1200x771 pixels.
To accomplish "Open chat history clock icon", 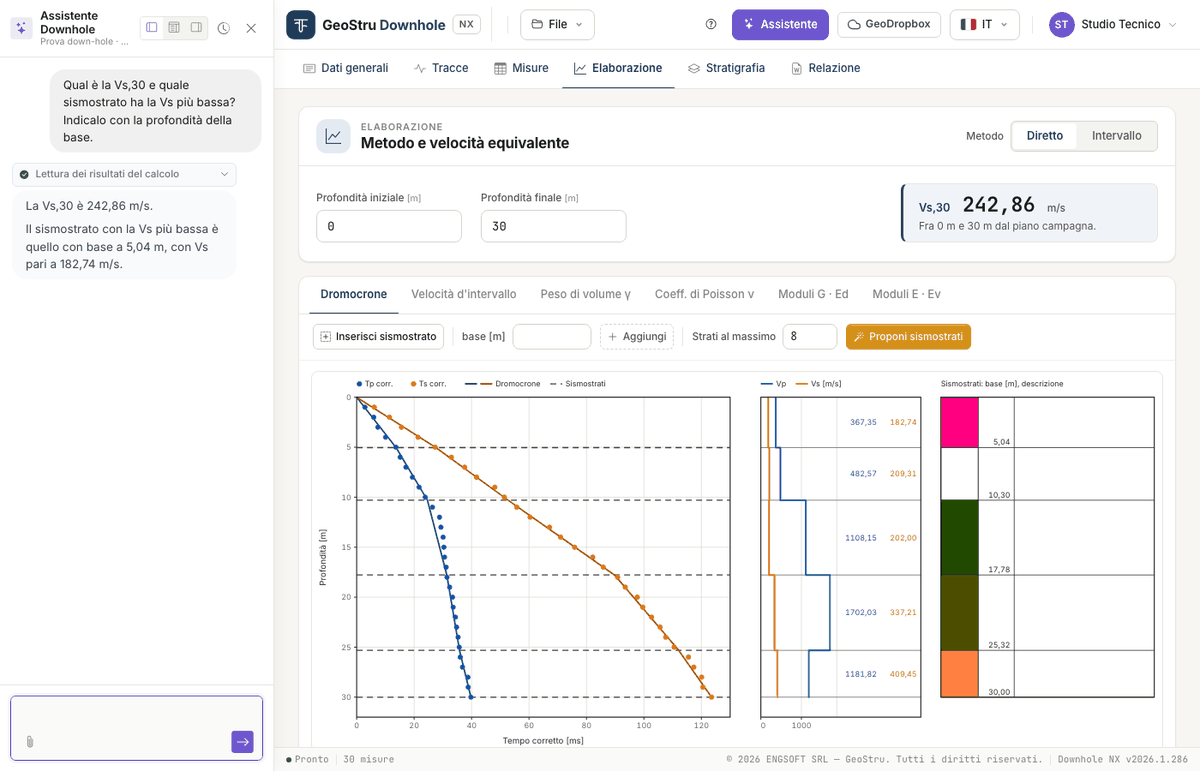I will pos(224,28).
